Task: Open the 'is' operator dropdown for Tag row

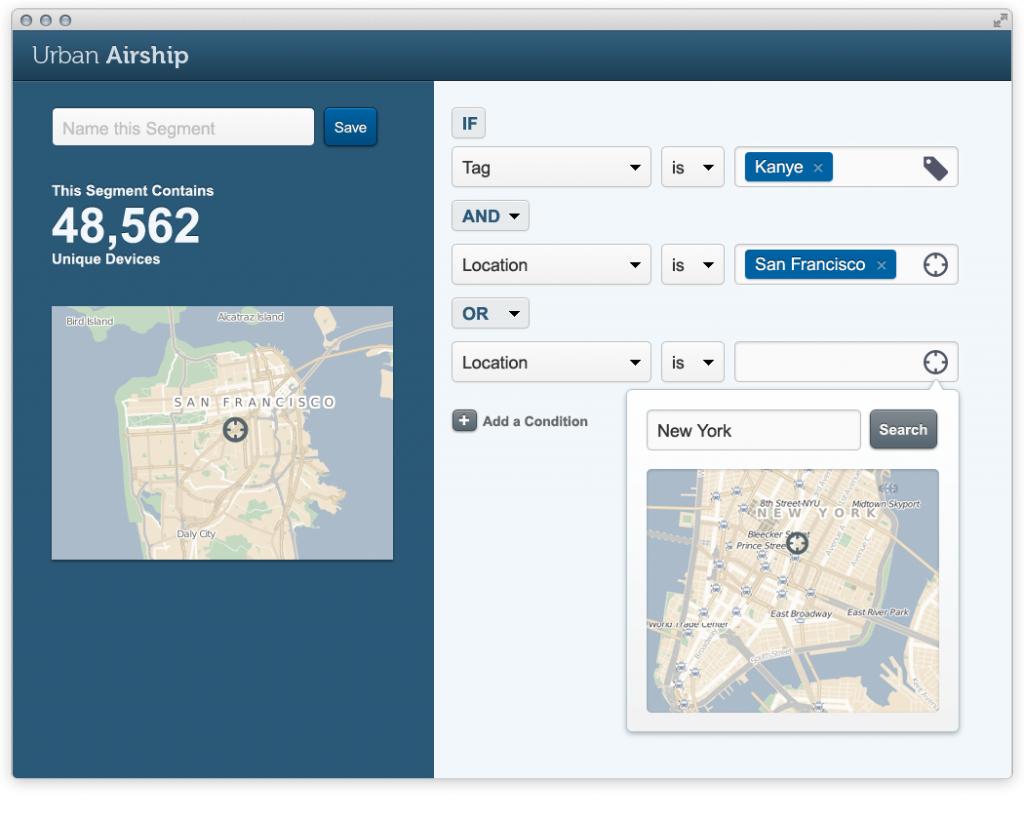Action: point(692,167)
